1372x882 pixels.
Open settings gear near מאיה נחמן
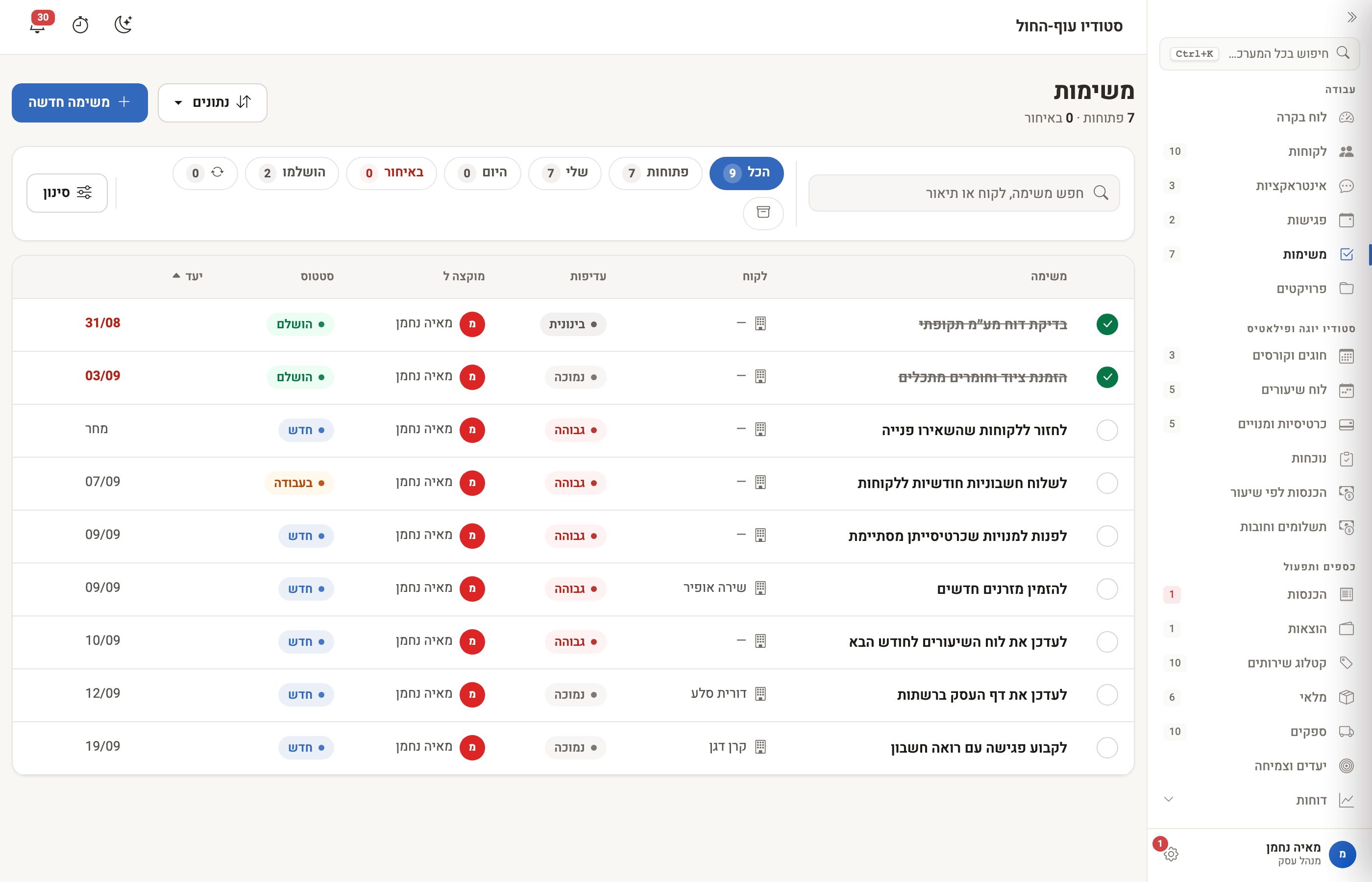coord(1171,854)
